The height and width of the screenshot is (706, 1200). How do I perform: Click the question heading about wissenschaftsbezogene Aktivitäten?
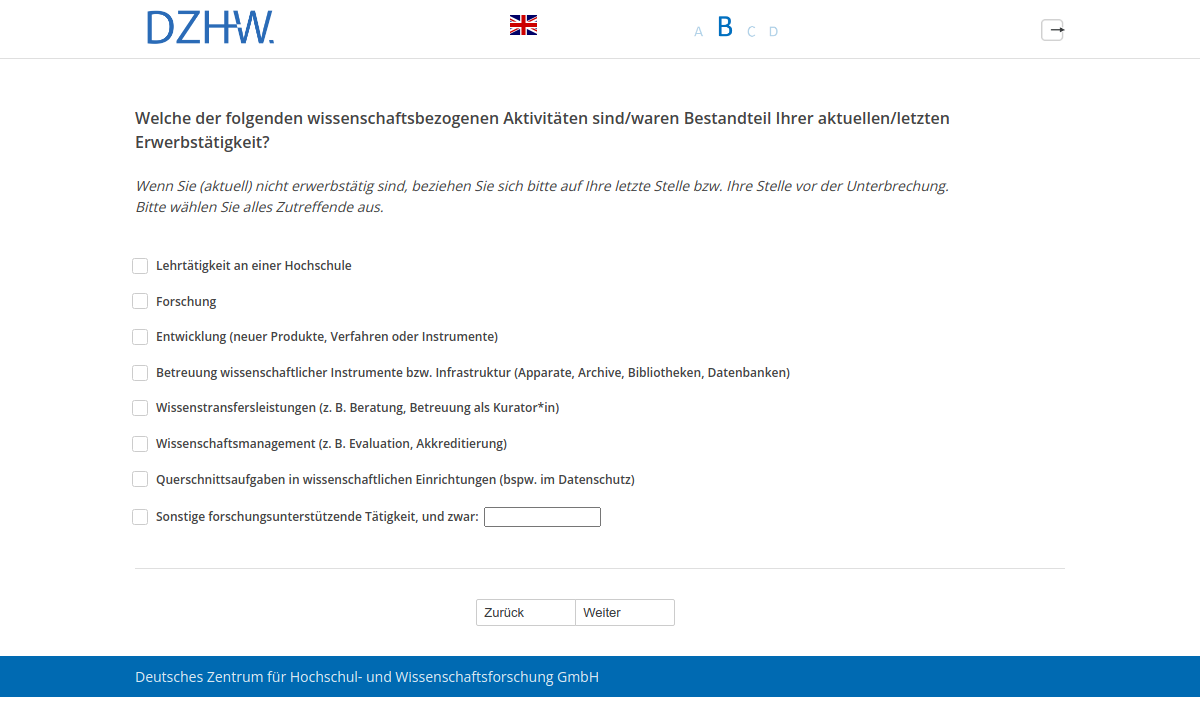pos(542,129)
